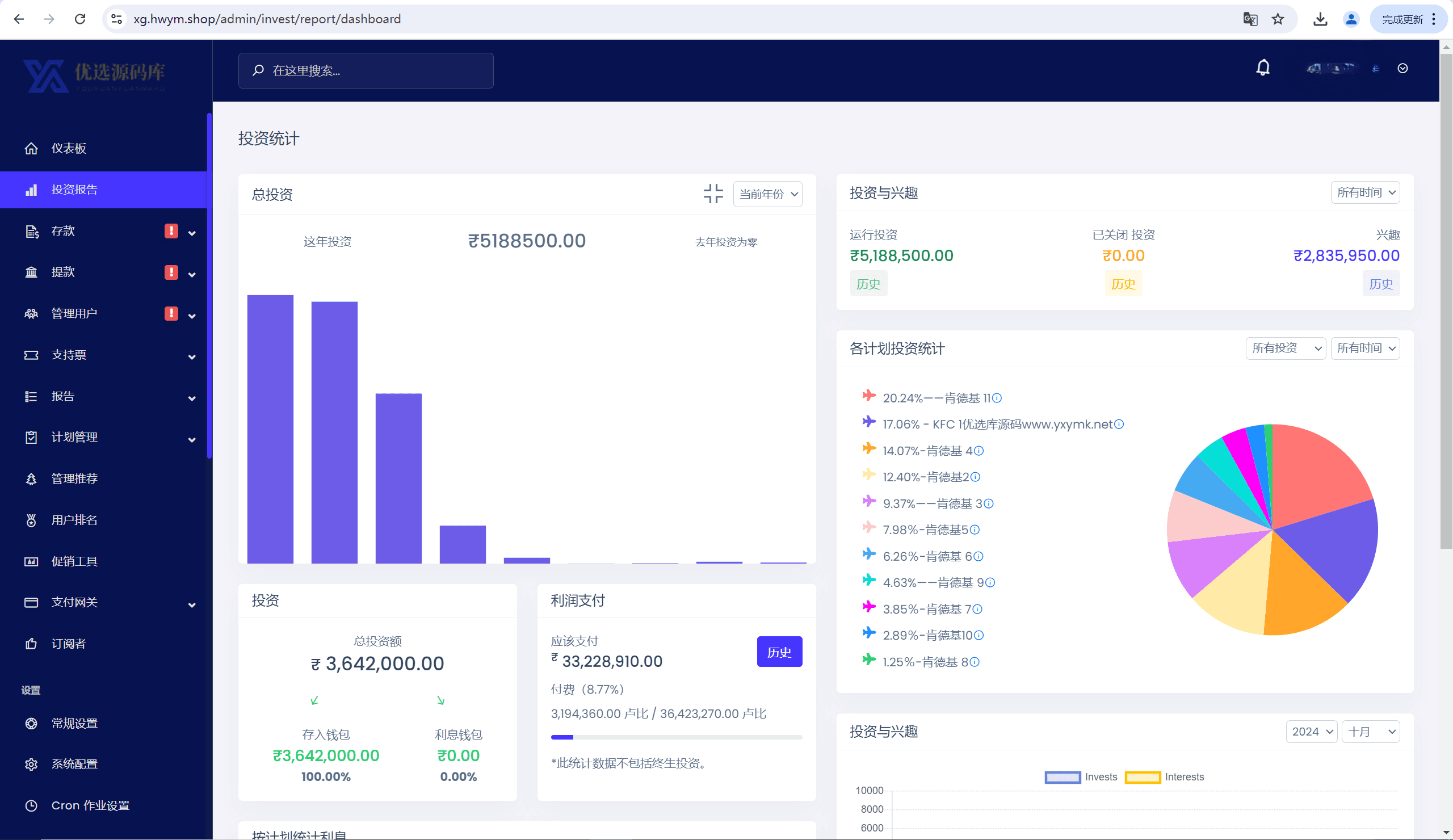
Task: Open the 投资报告 sidebar item
Action: 75,190
